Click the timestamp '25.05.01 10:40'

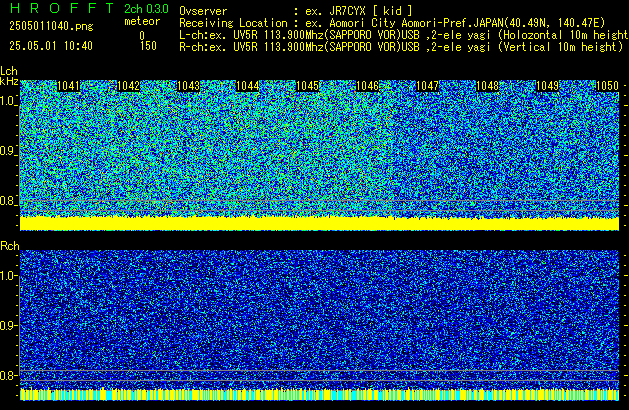pyautogui.click(x=51, y=46)
